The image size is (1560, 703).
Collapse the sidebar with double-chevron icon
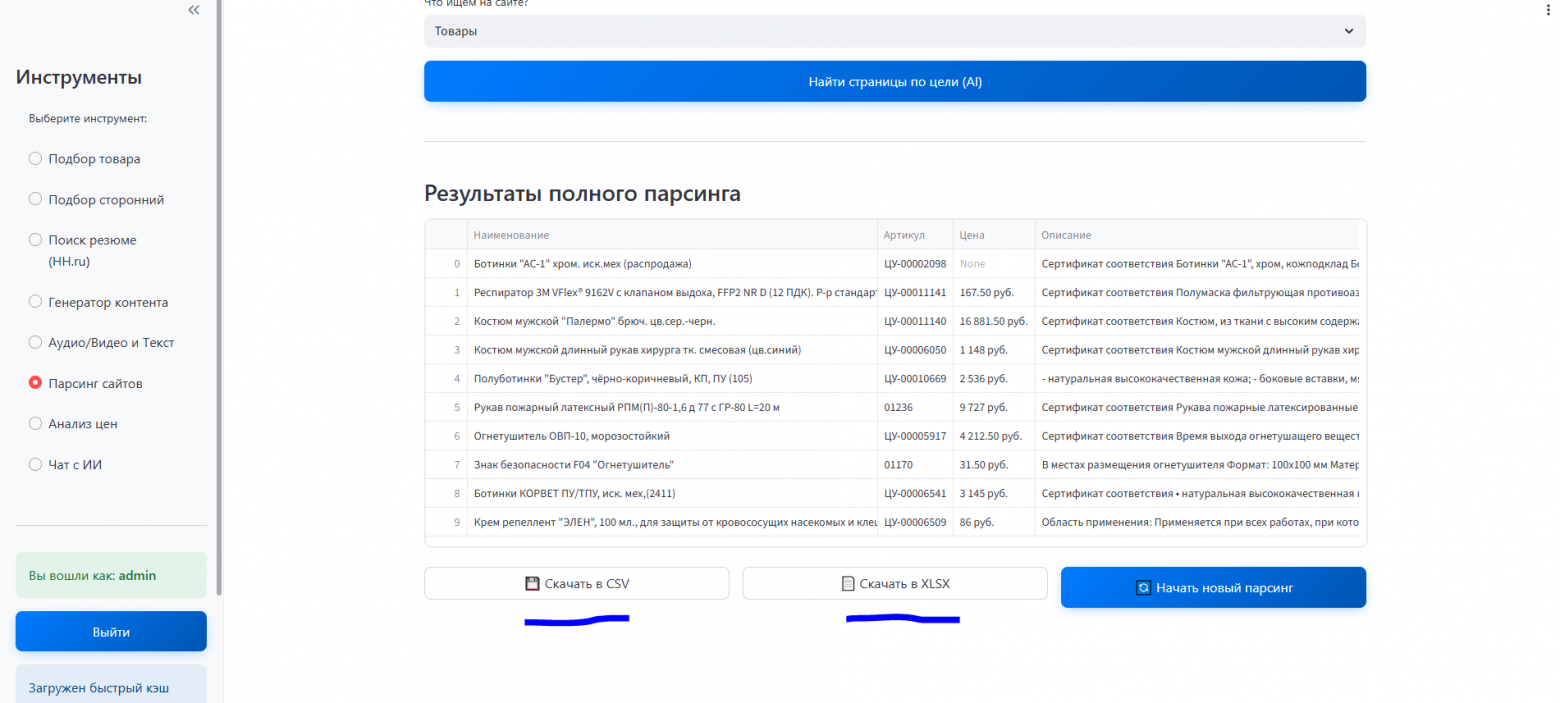click(x=194, y=10)
